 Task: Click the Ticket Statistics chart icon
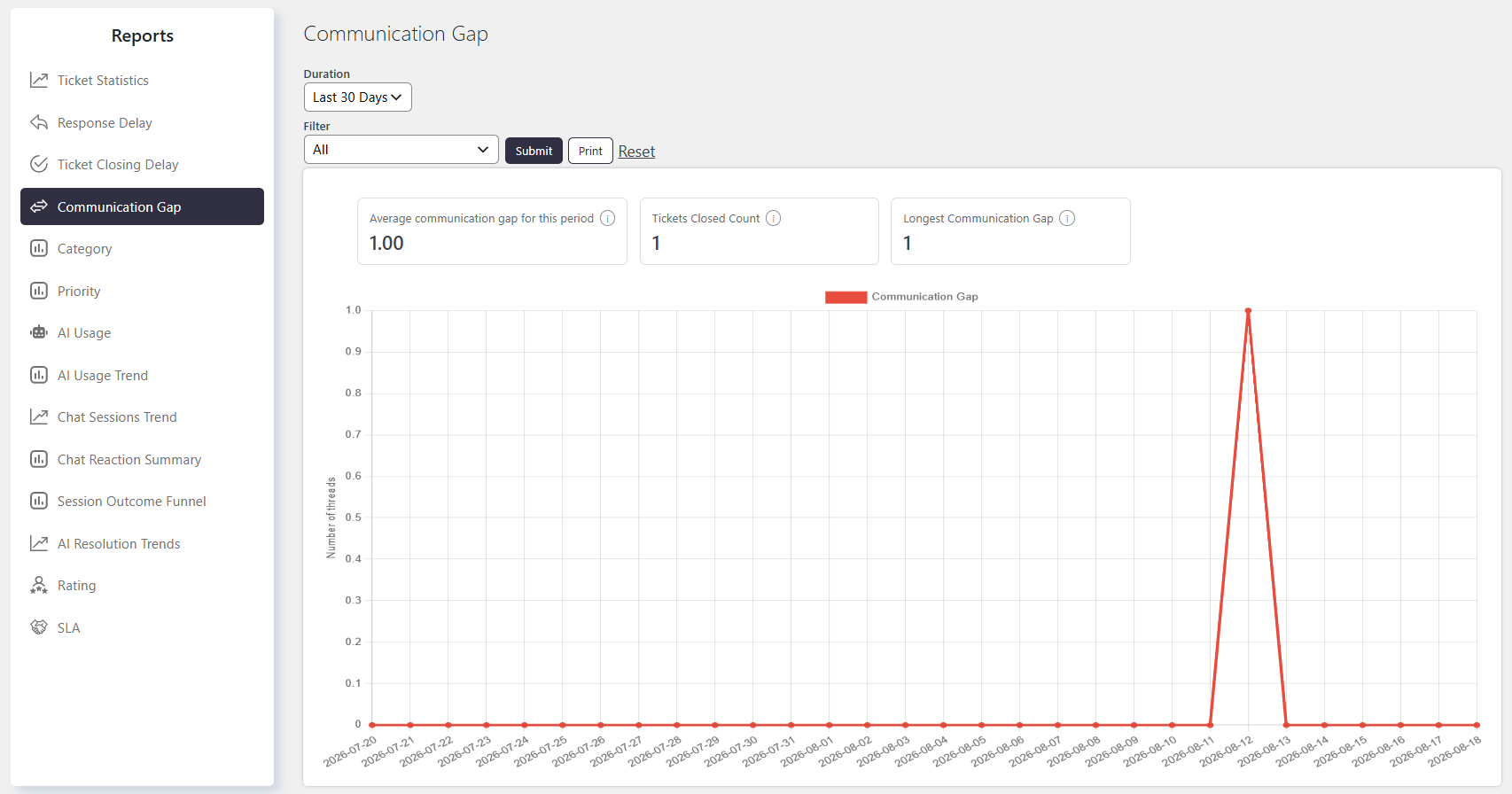coord(39,81)
